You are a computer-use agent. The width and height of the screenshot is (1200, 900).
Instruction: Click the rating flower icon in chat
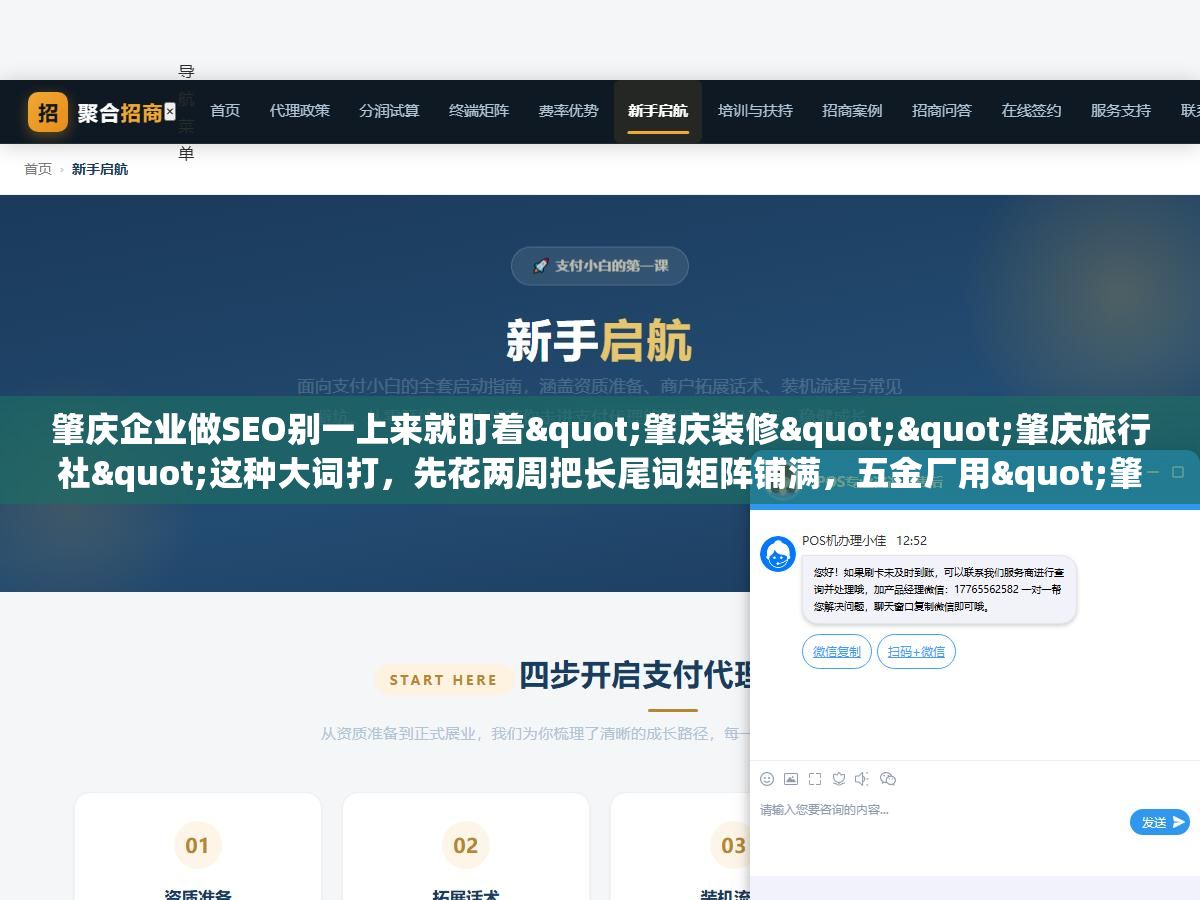coord(839,779)
